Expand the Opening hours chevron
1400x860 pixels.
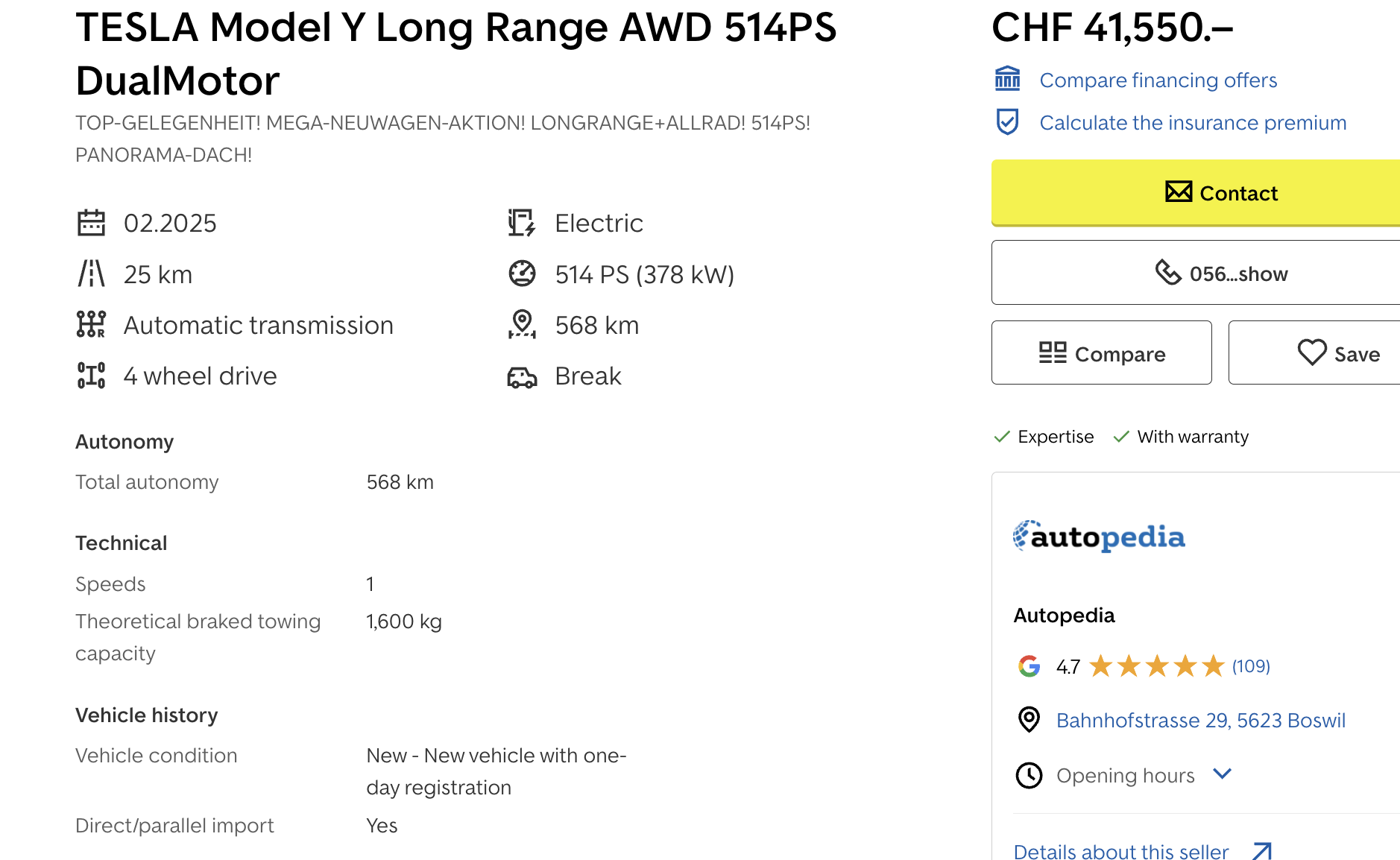[1222, 774]
